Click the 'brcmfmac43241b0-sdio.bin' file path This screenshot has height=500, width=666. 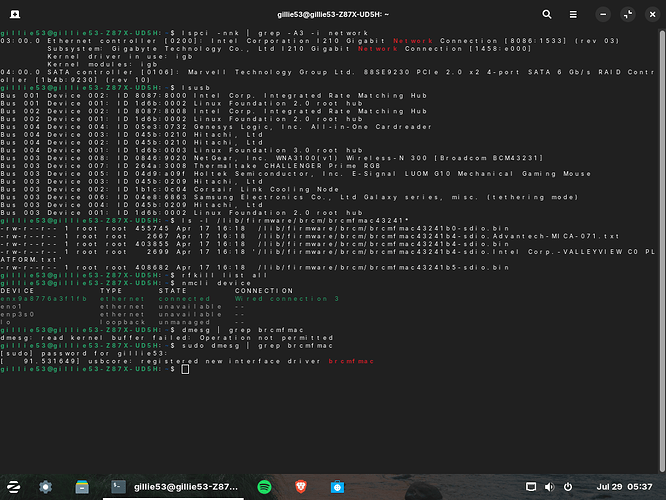tap(384, 228)
